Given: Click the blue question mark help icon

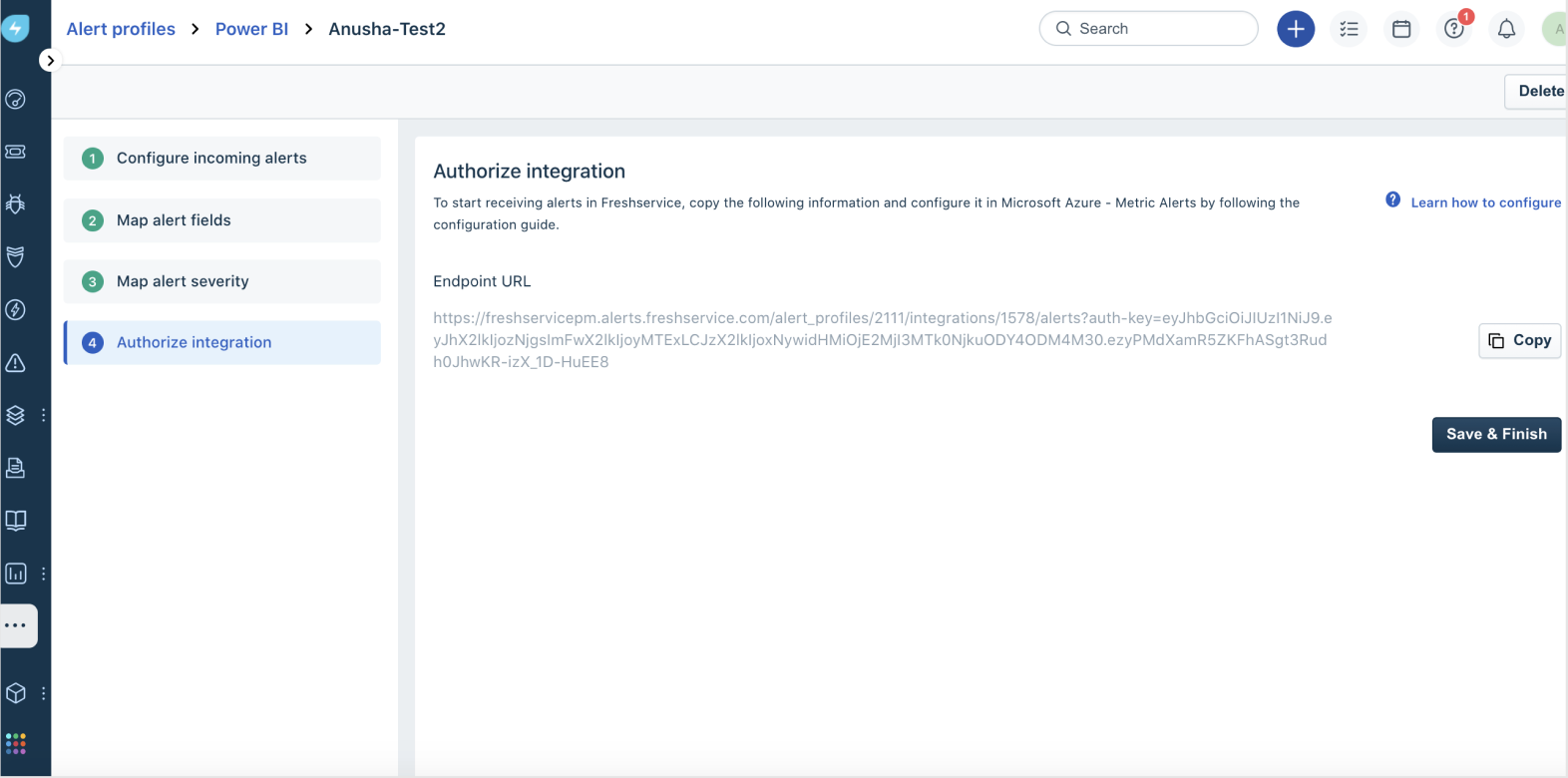Looking at the screenshot, I should click(x=1393, y=199).
